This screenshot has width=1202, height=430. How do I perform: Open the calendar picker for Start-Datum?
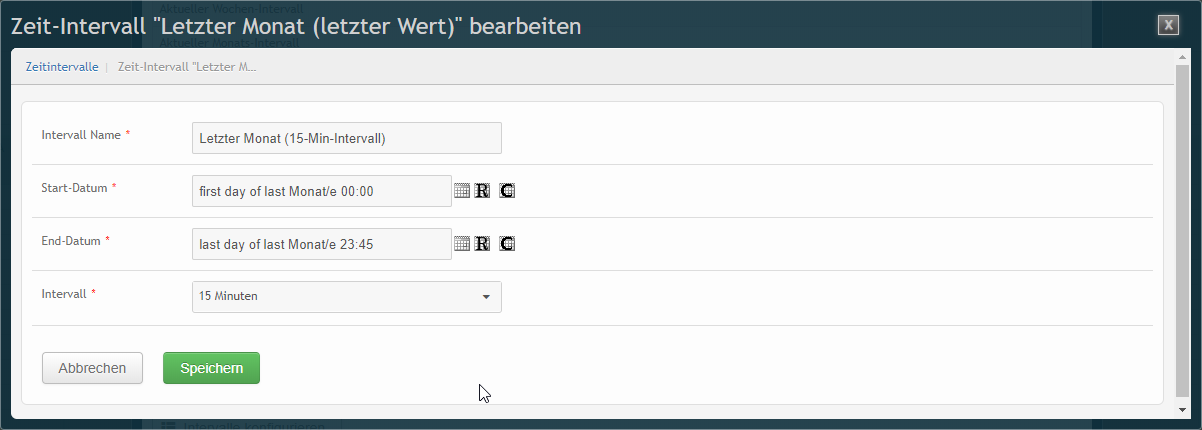click(462, 191)
